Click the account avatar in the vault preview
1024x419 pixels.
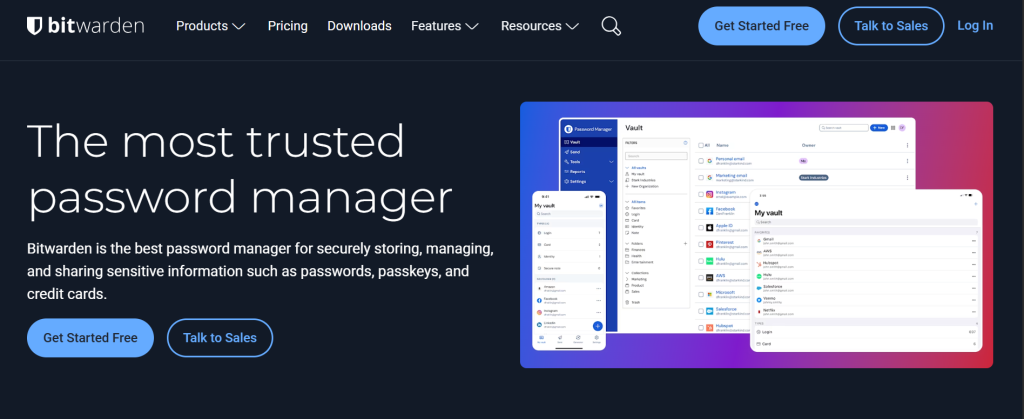coord(902,128)
